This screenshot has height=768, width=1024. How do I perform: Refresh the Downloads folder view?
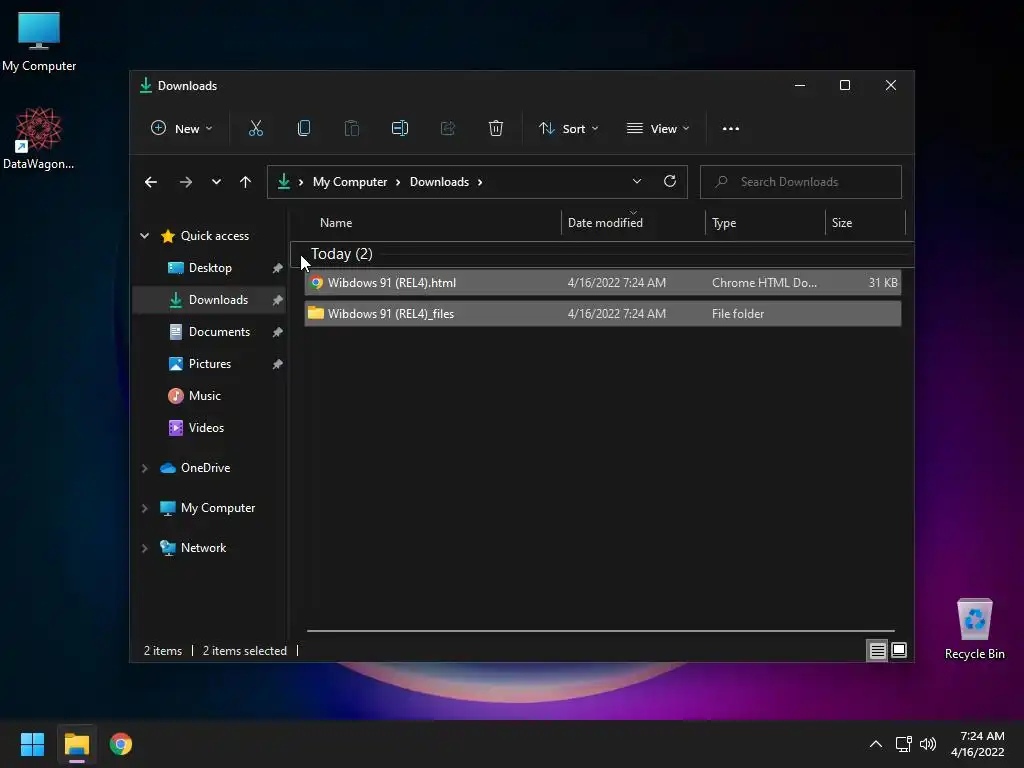[x=669, y=182]
